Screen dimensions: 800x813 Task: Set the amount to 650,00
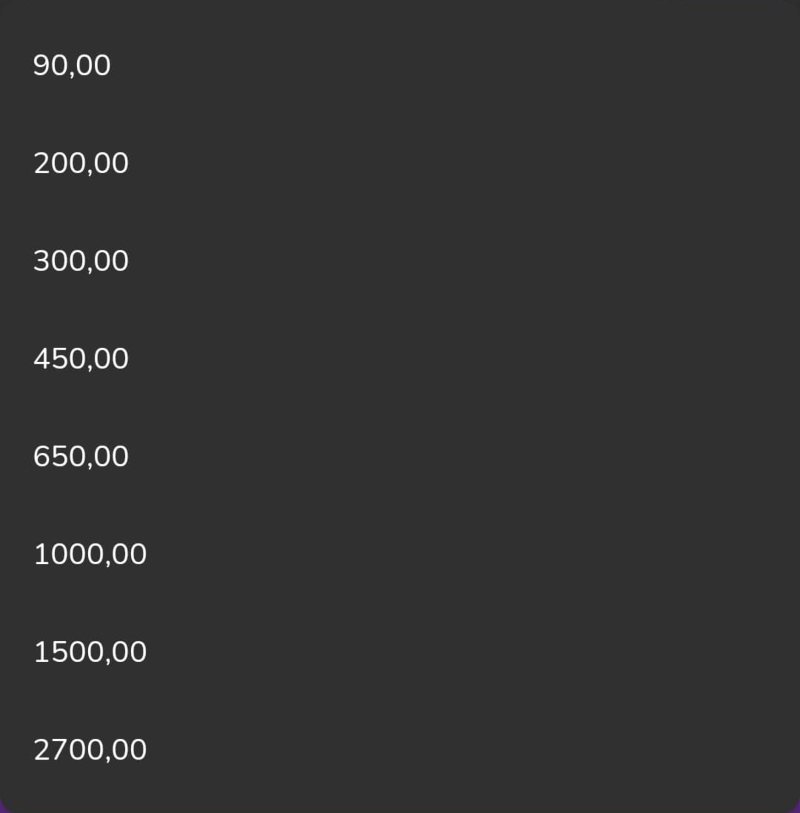tap(400, 456)
